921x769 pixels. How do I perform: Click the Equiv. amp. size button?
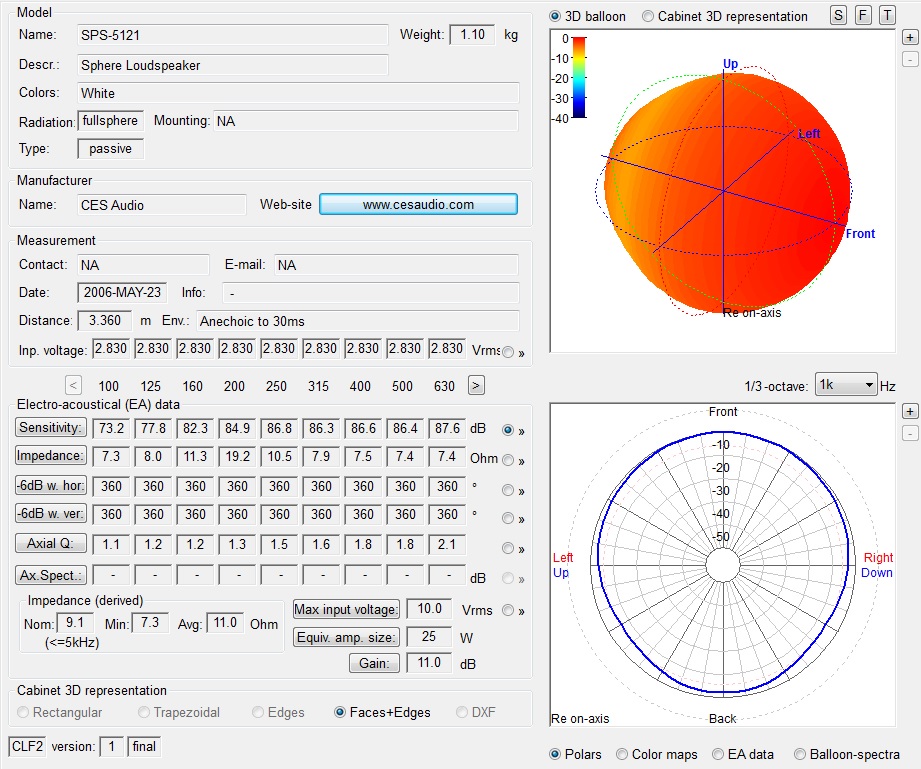347,637
